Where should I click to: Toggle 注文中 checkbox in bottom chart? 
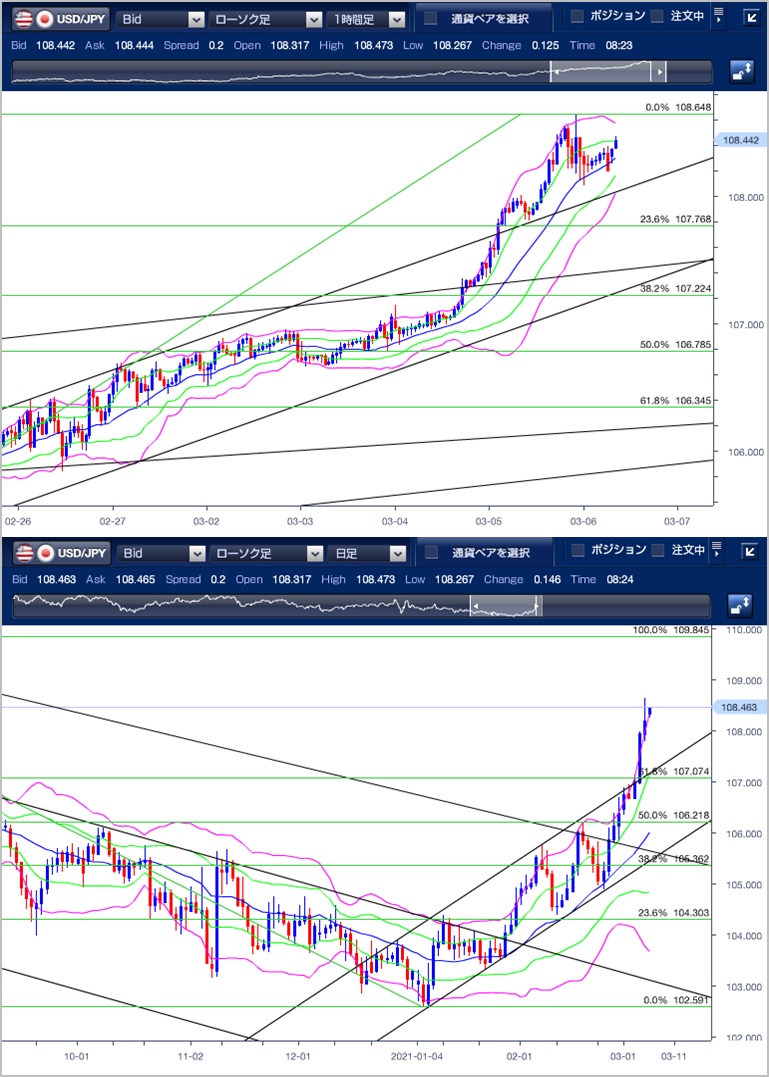[x=657, y=551]
